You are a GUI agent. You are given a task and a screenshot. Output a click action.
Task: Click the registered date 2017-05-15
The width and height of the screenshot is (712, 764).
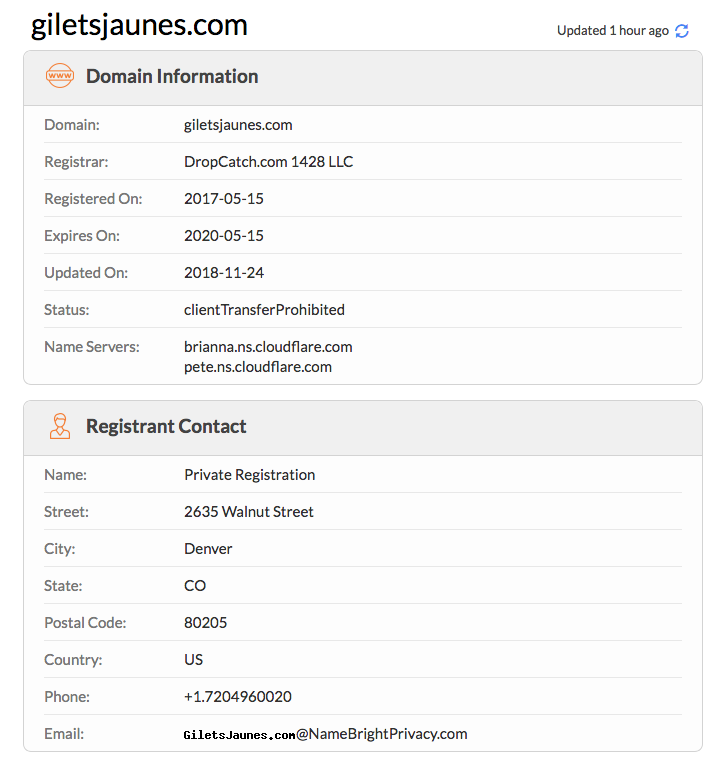tap(224, 199)
